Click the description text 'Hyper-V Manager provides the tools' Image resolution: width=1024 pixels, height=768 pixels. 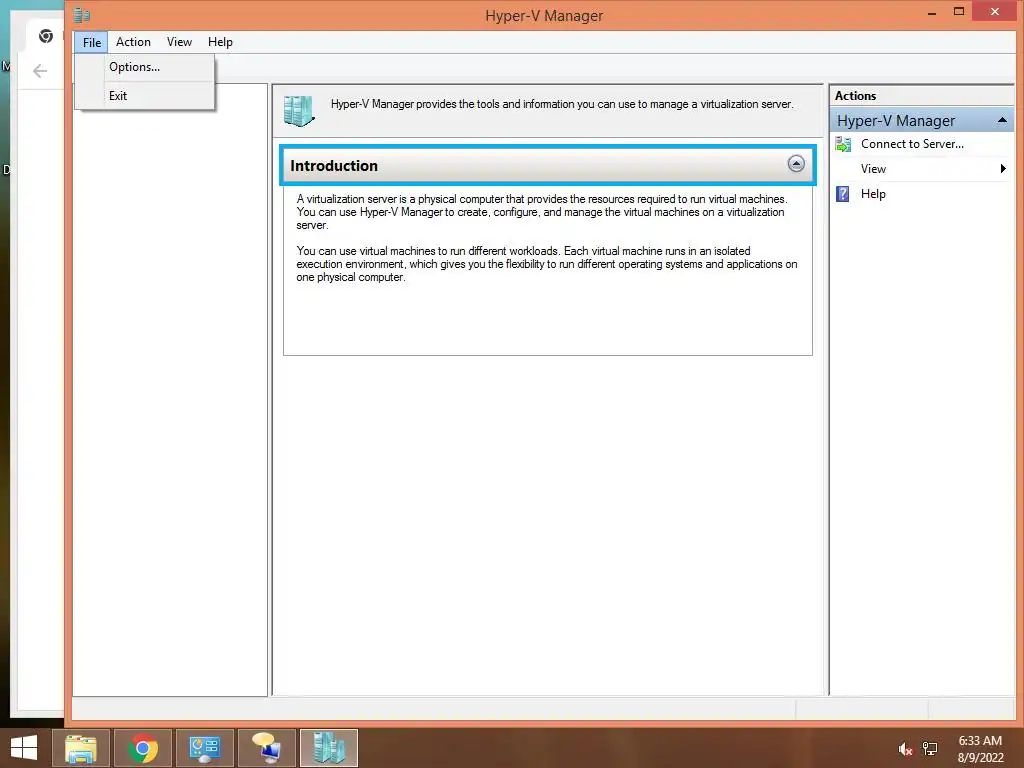click(562, 104)
